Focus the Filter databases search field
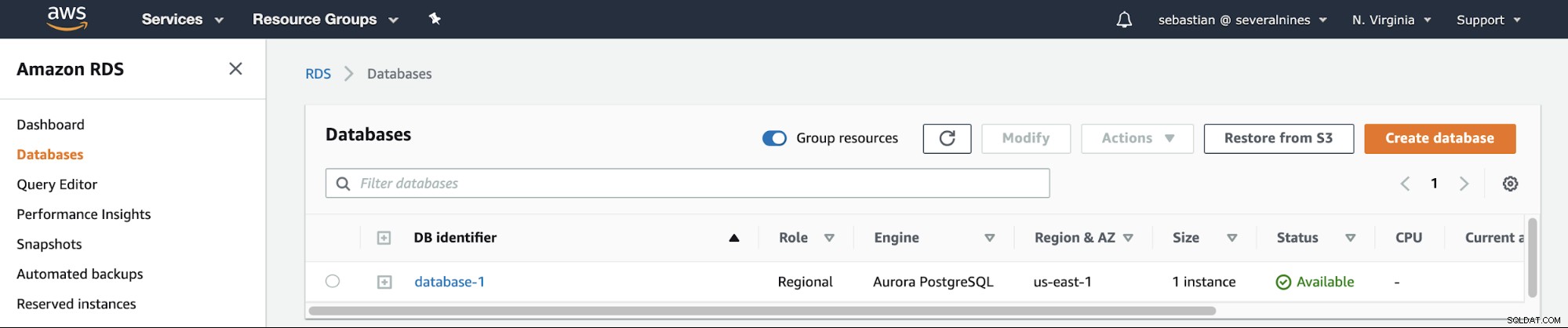Image resolution: width=1568 pixels, height=328 pixels. (x=687, y=184)
